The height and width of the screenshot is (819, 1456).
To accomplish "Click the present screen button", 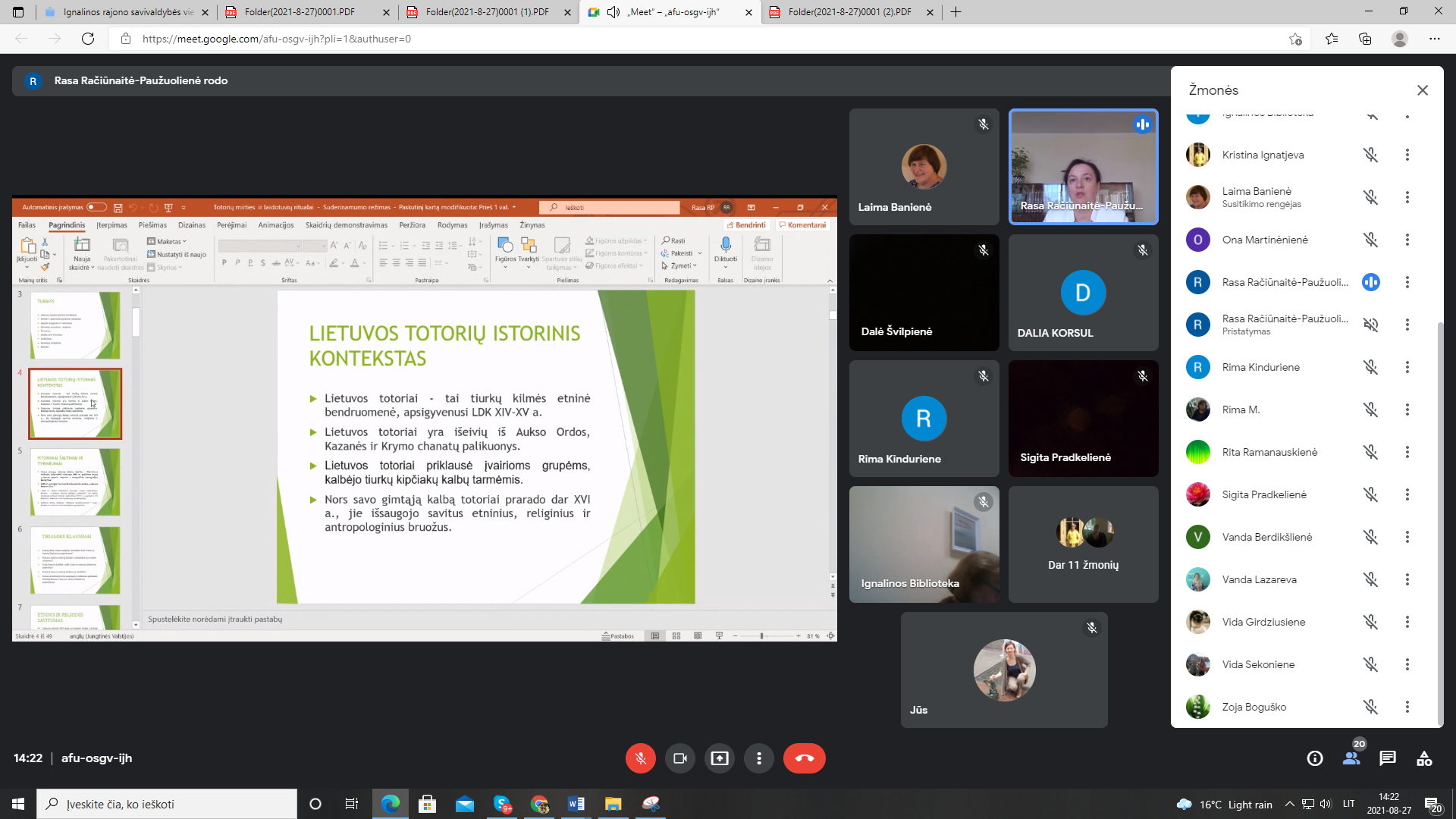I will tap(719, 758).
